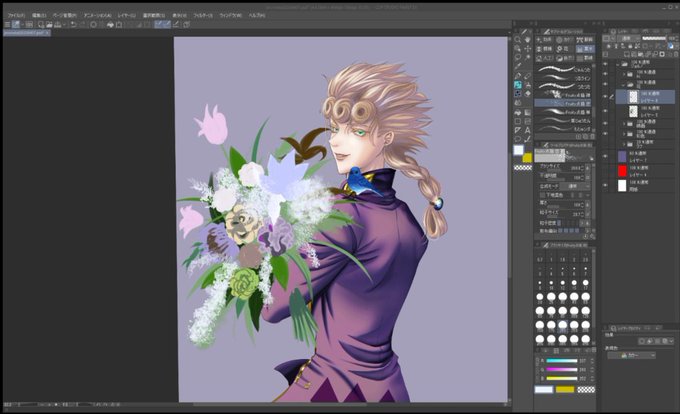
Task: Select the Move layer tool
Action: click(x=528, y=49)
